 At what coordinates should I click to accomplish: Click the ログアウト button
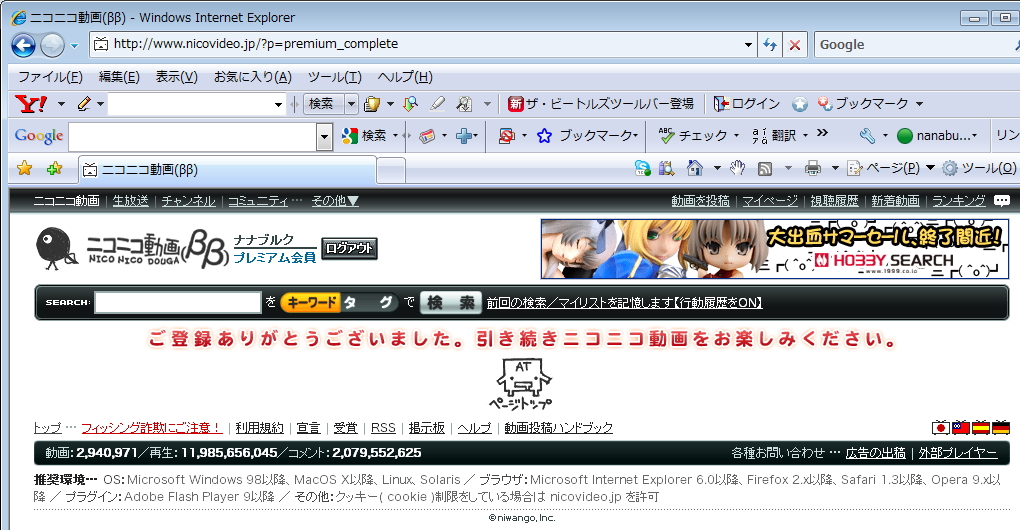coord(349,248)
